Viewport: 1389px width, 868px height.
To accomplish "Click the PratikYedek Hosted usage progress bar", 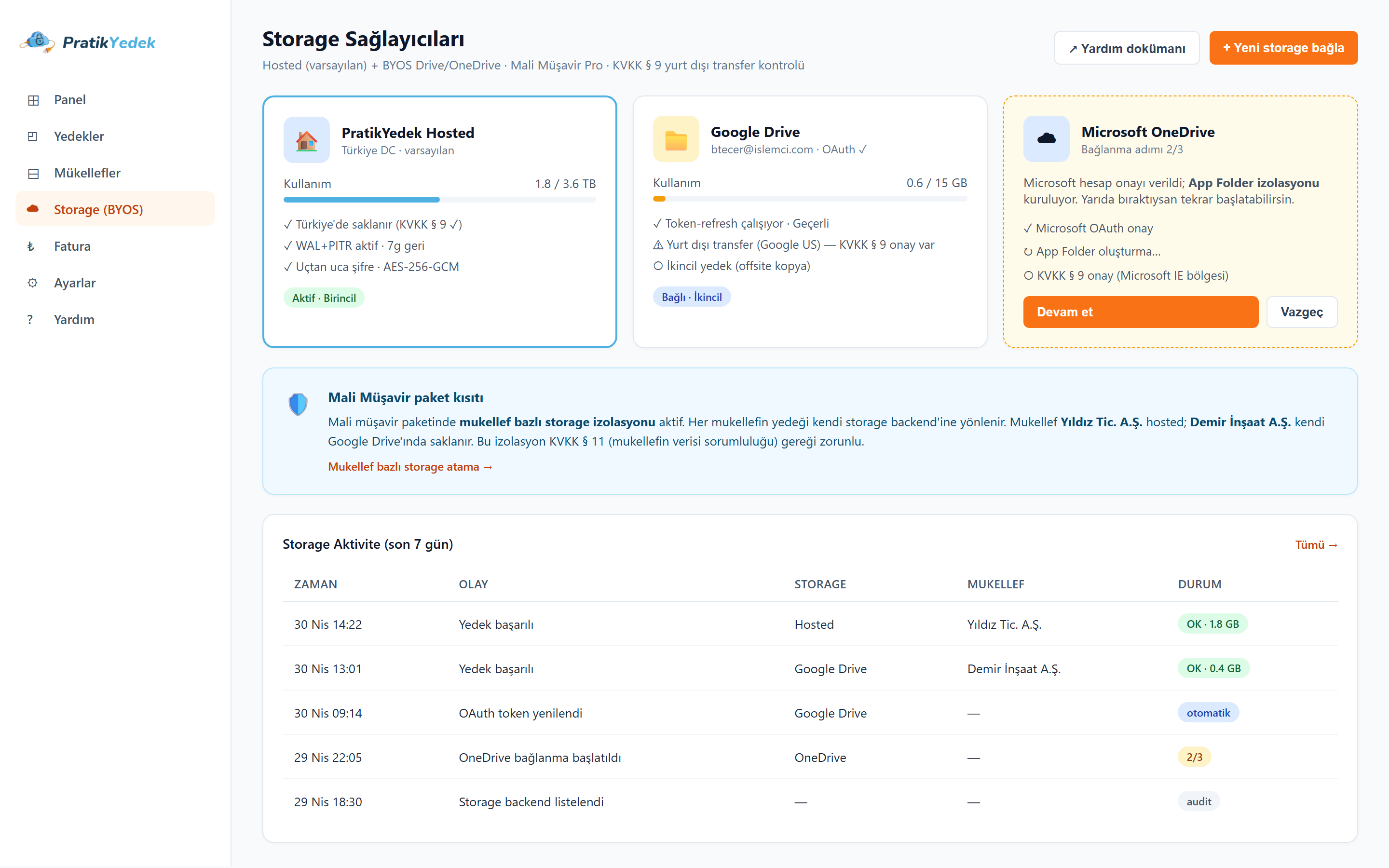I will tap(439, 200).
